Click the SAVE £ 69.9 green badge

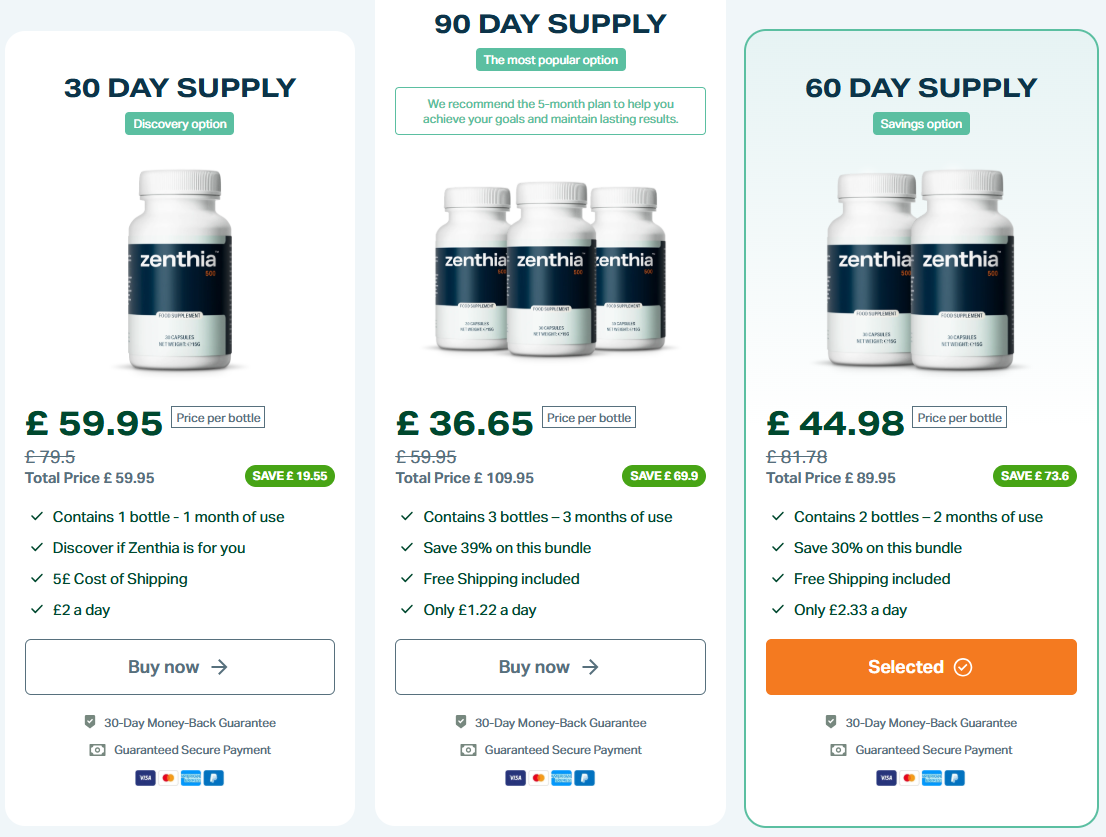pyautogui.click(x=664, y=476)
